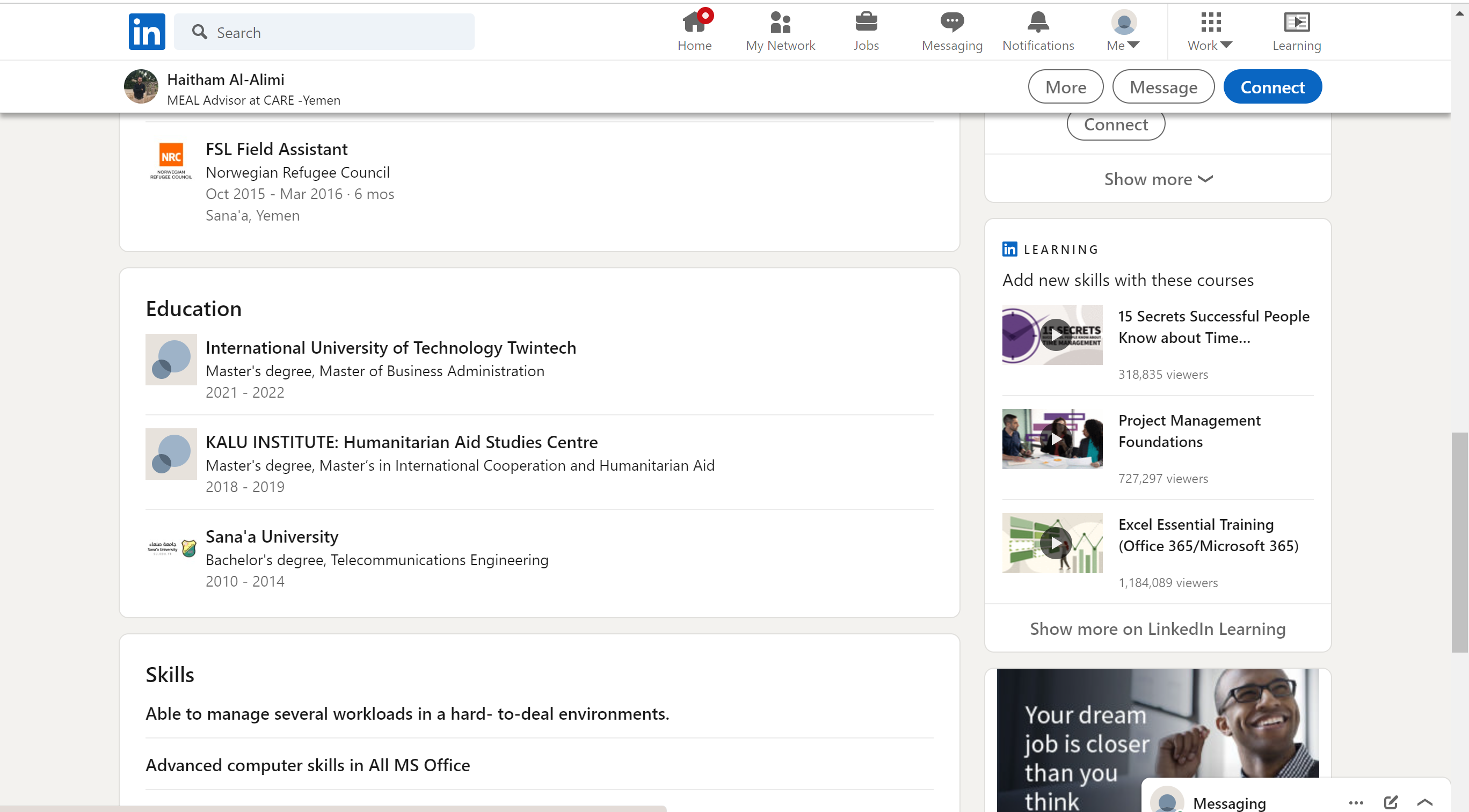
Task: Expand the Work apps dropdown
Action: [1210, 32]
